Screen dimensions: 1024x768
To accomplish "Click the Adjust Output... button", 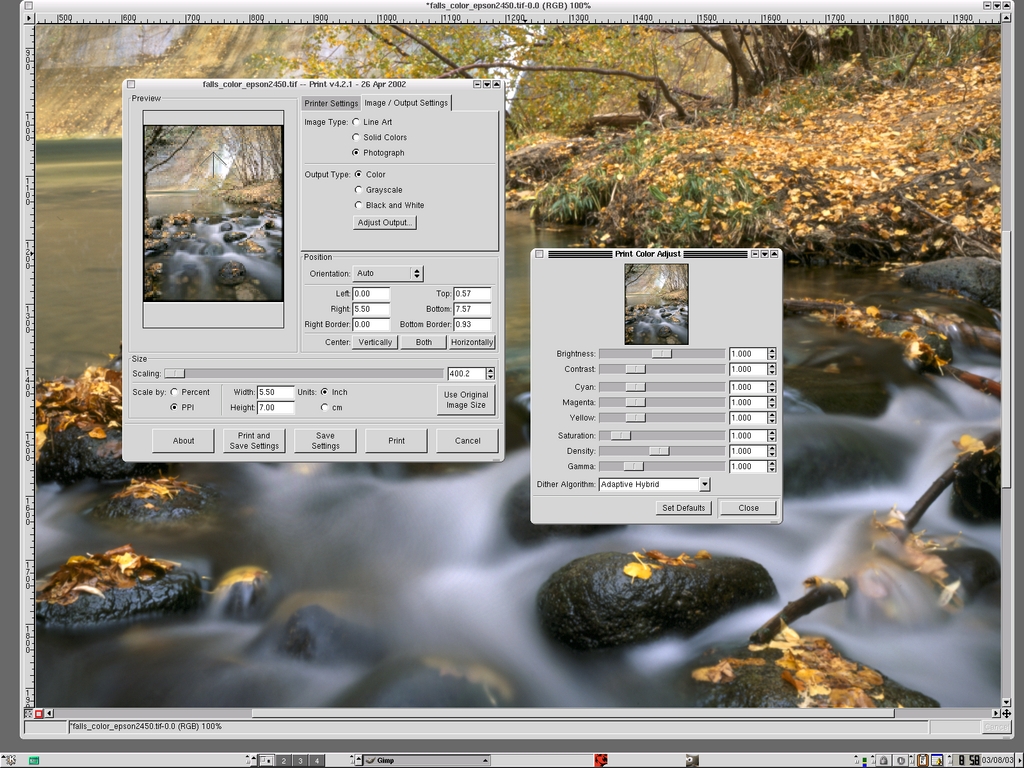I will tap(385, 222).
